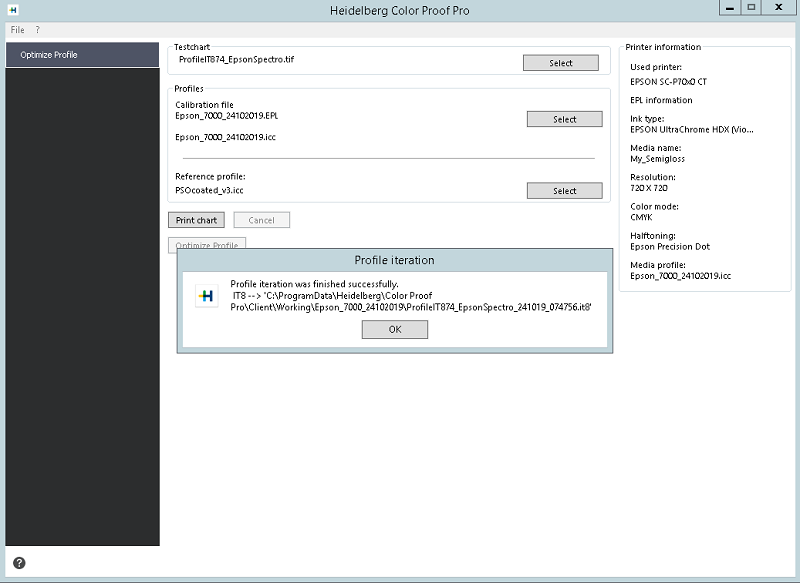
Task: Click the Reference profile: label
Action: click(x=210, y=176)
